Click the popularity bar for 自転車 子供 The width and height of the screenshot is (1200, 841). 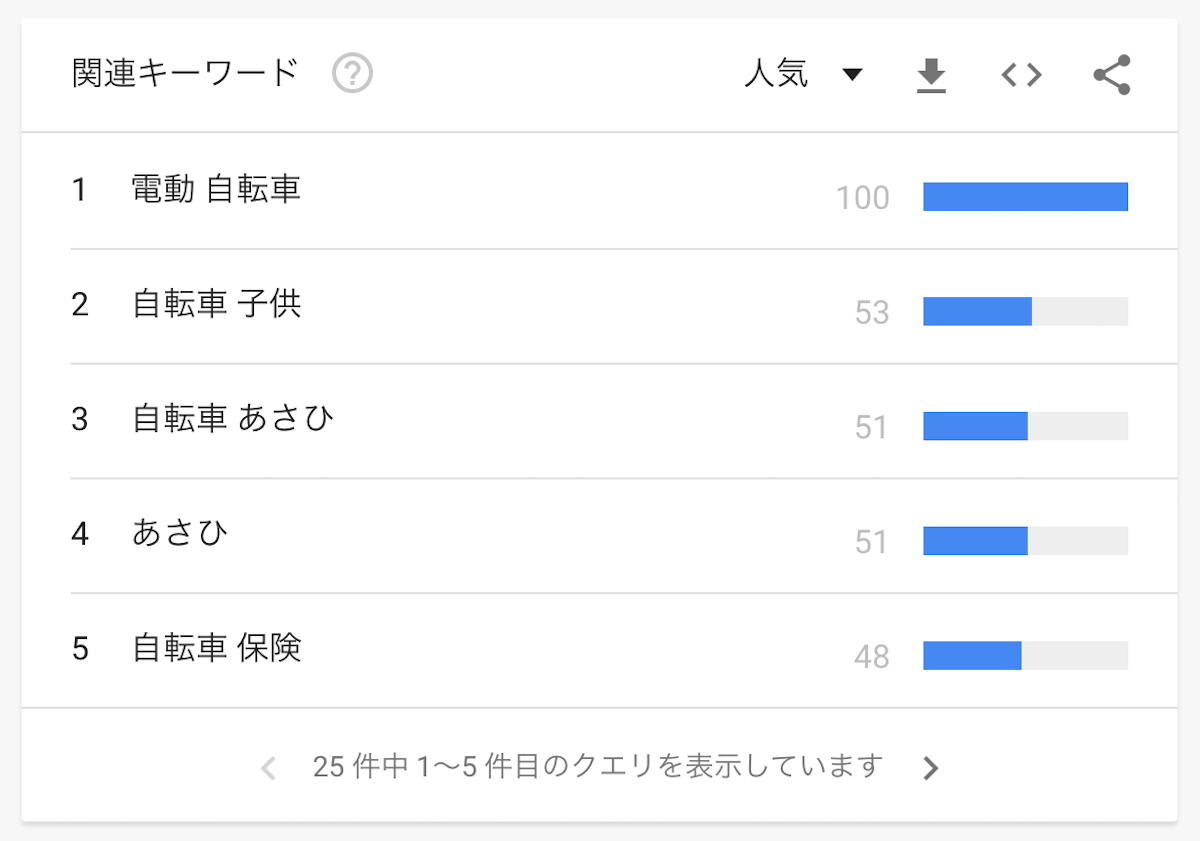[x=1025, y=311]
